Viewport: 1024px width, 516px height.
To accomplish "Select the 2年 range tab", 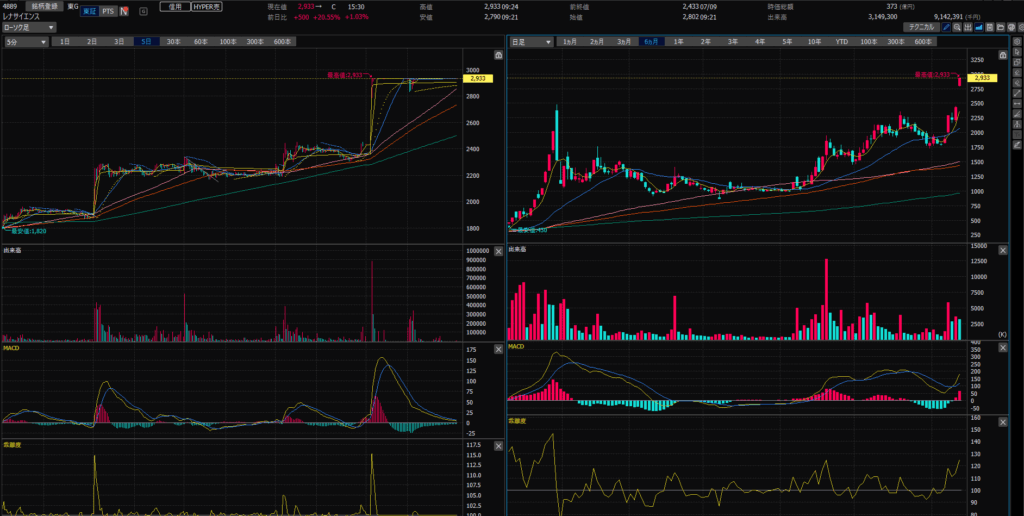I will click(706, 42).
